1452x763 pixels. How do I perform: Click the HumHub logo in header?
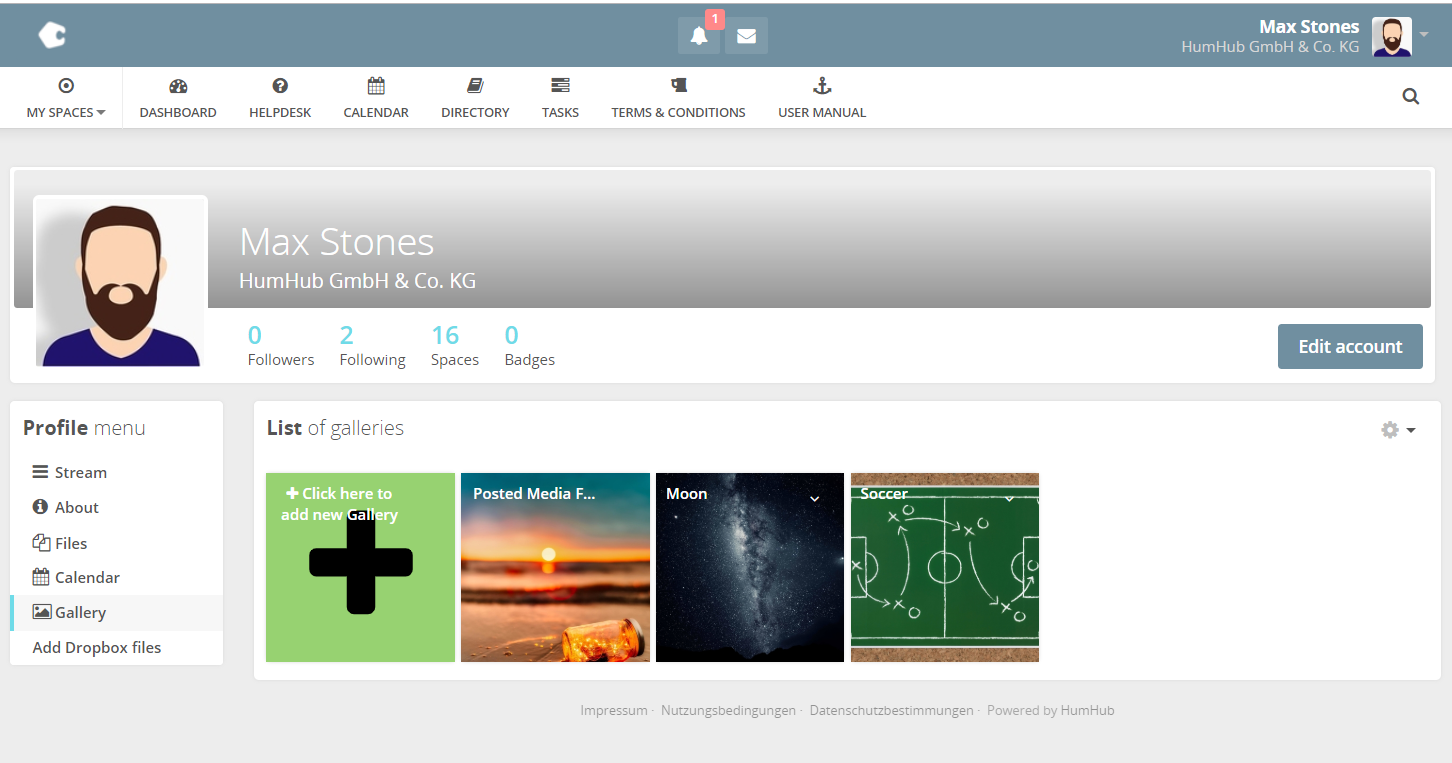pyautogui.click(x=52, y=35)
